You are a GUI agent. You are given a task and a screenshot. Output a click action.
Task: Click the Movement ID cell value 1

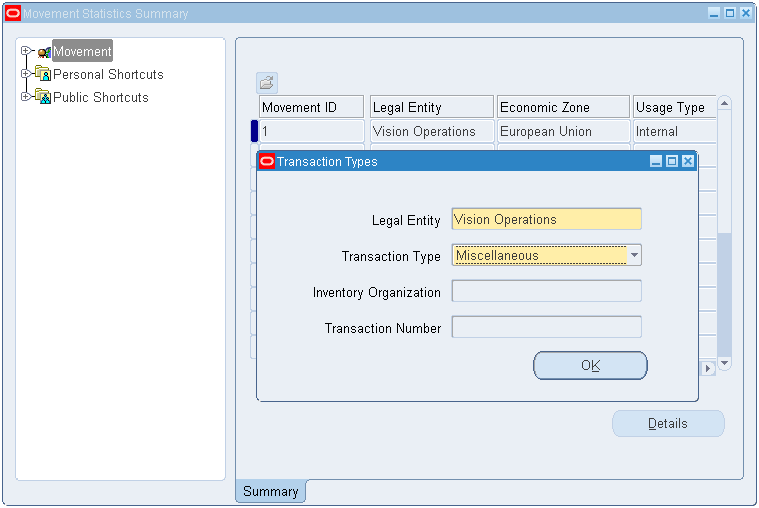[x=311, y=131]
